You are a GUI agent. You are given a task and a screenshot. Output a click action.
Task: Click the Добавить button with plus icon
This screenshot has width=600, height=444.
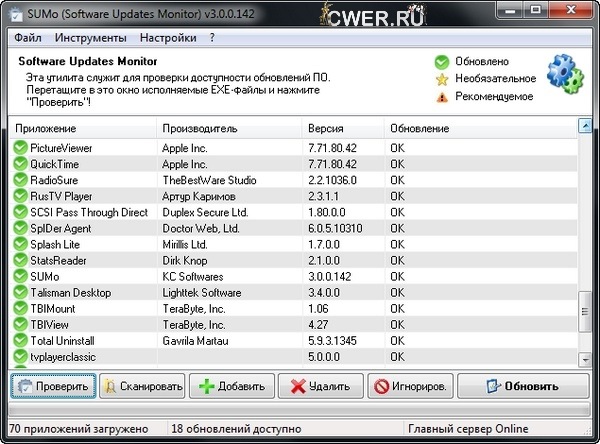(x=232, y=386)
